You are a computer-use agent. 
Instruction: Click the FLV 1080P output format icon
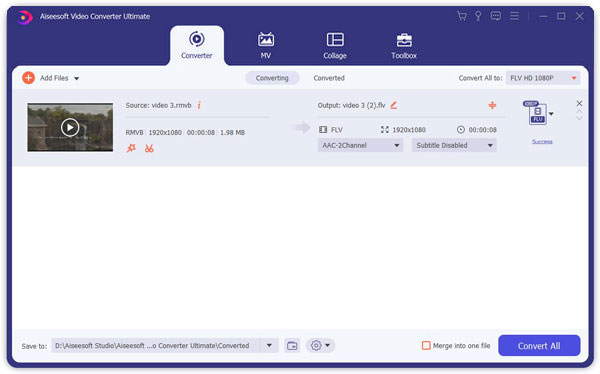click(535, 112)
